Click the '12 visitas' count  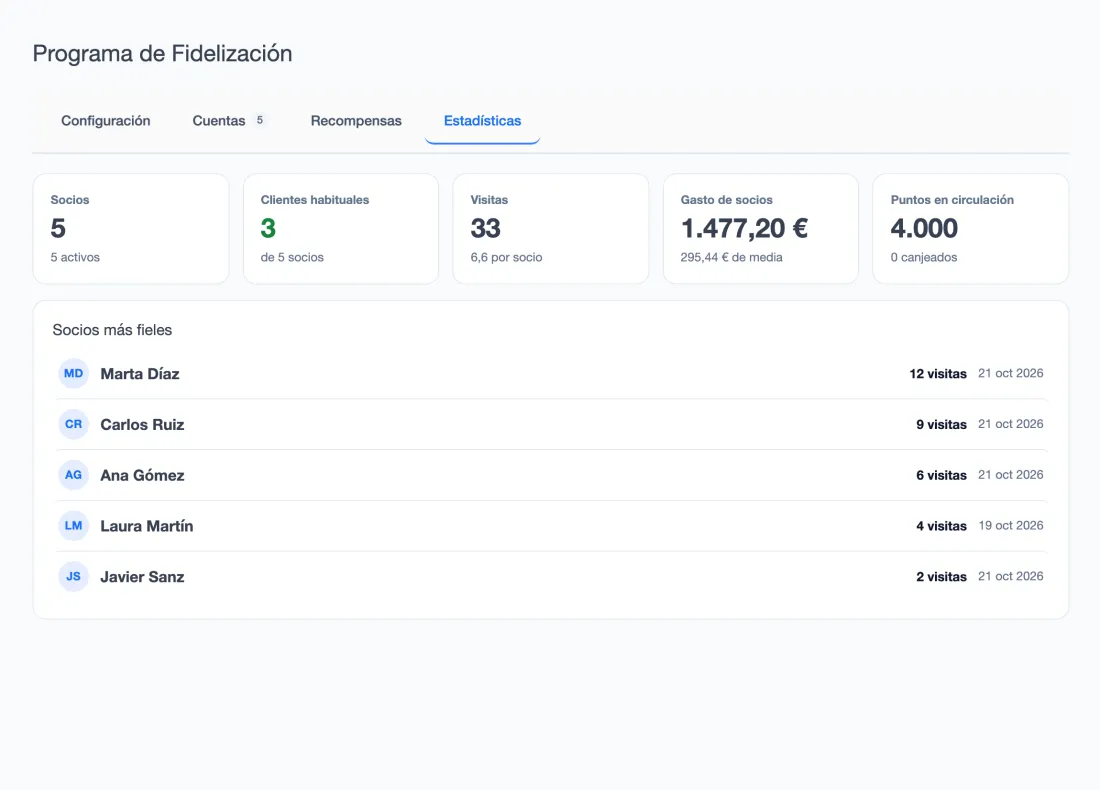(x=938, y=374)
